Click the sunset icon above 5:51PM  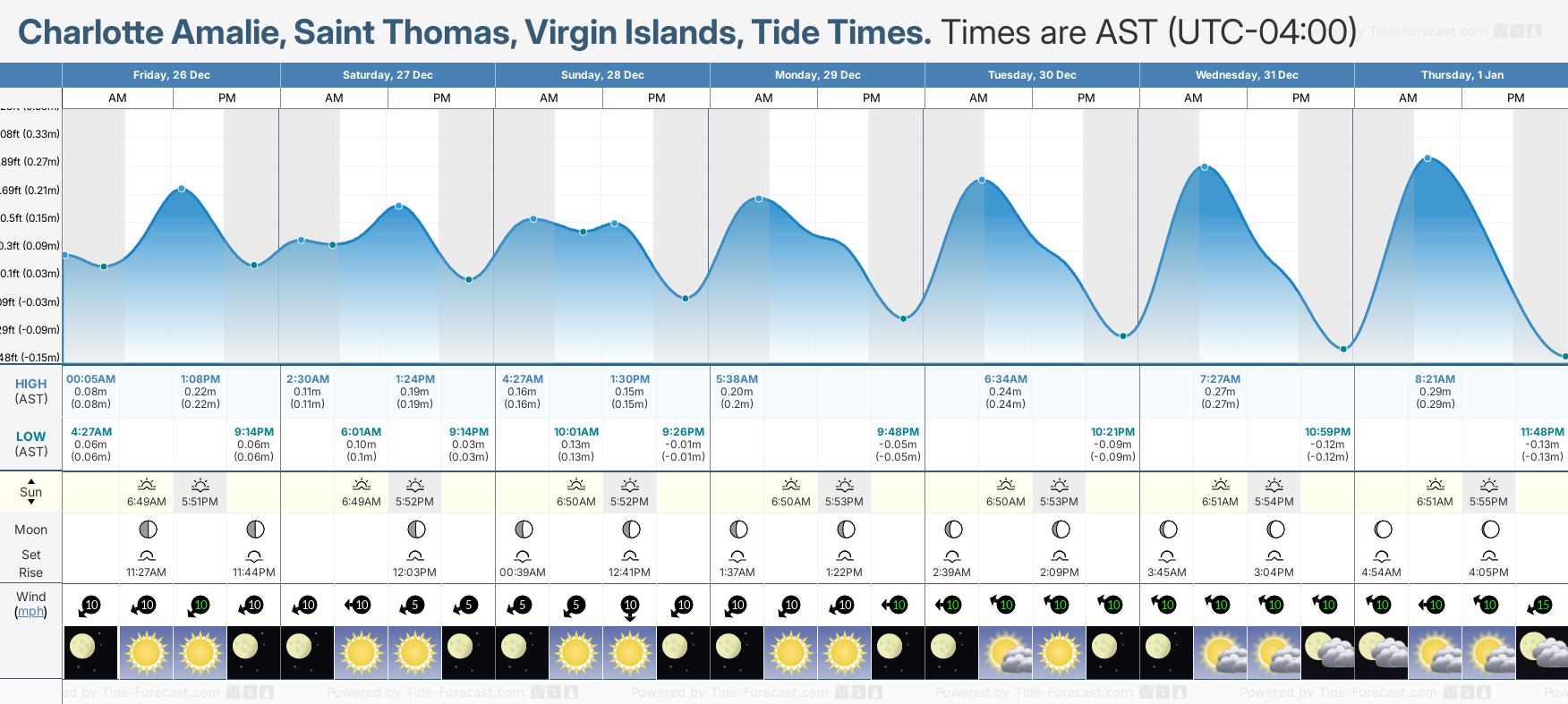pyautogui.click(x=200, y=485)
